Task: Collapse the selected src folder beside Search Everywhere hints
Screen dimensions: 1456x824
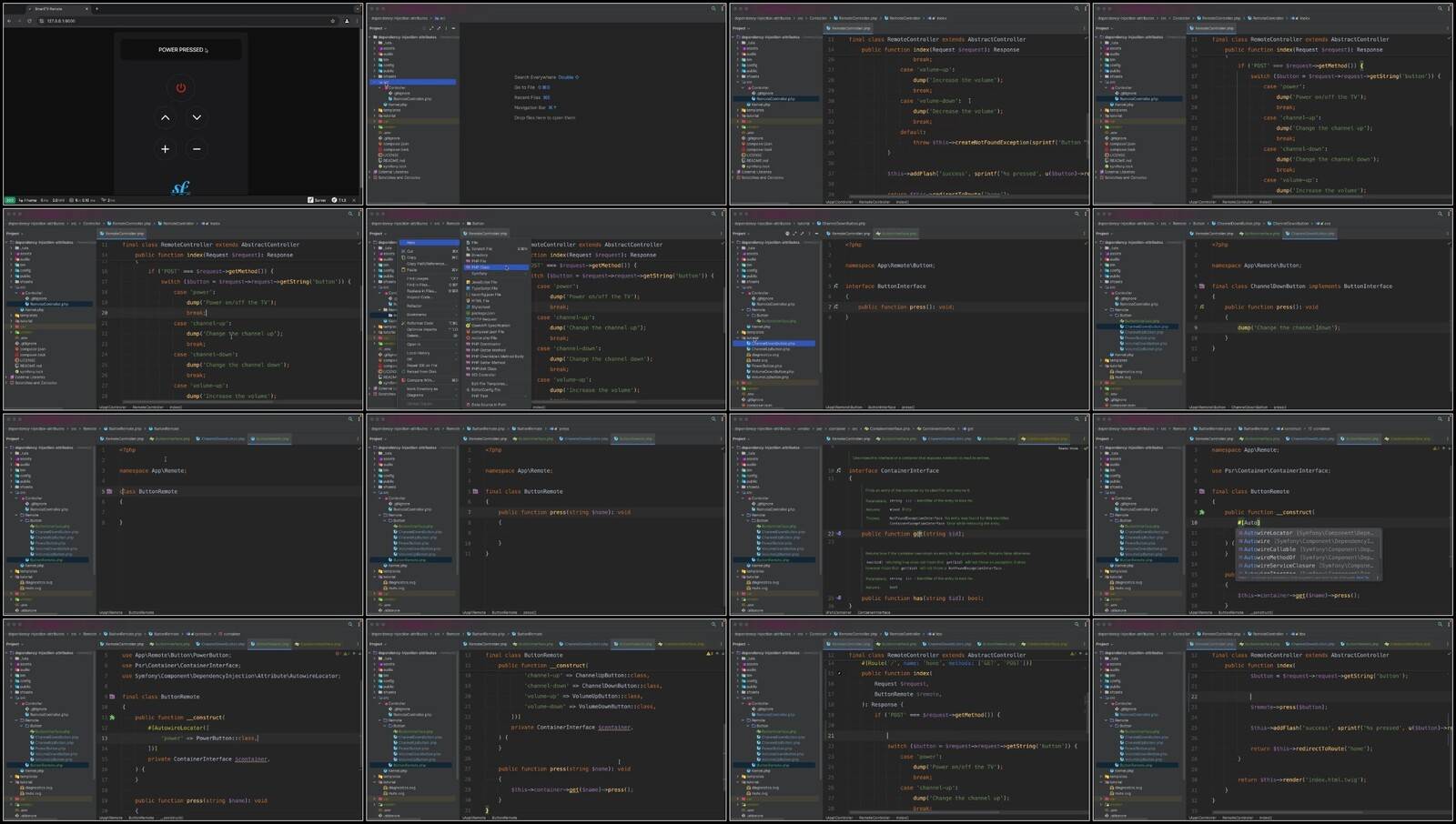Action: (380, 83)
